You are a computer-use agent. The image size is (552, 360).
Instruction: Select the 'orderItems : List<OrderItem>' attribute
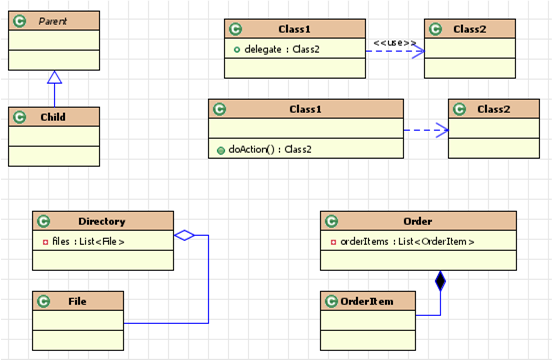point(407,241)
